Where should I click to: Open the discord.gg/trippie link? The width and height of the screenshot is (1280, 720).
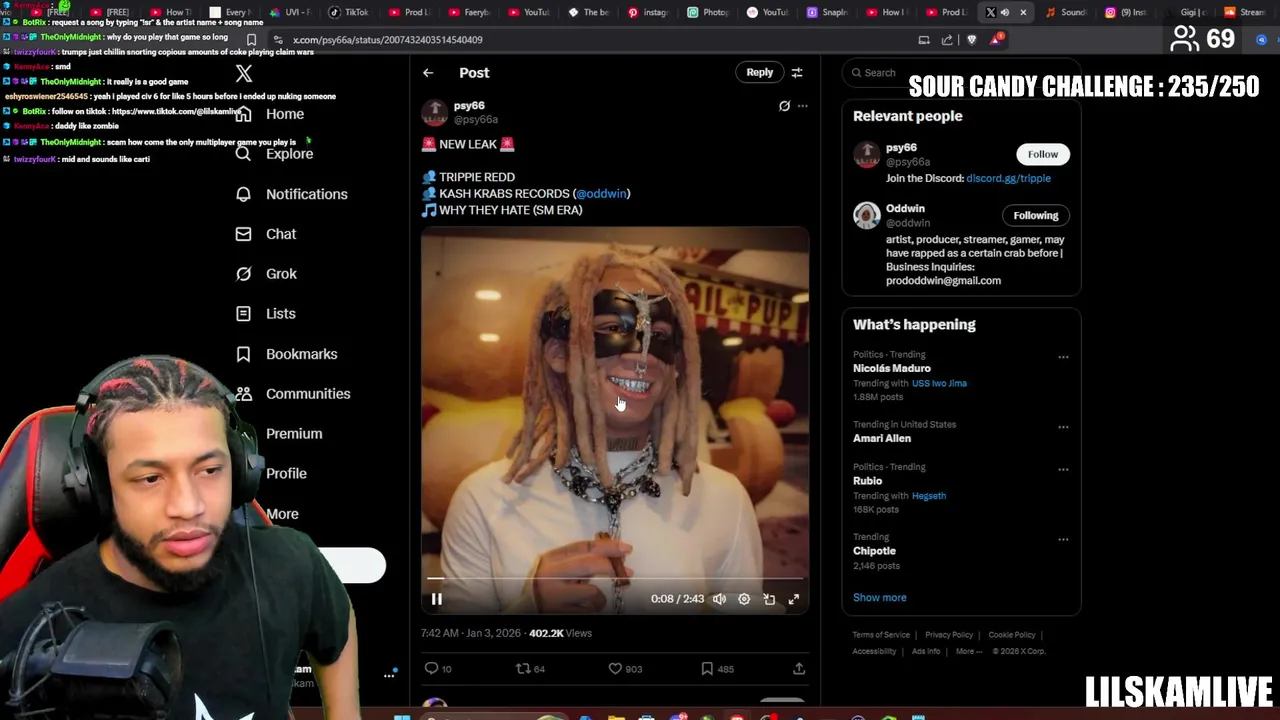tap(1008, 178)
